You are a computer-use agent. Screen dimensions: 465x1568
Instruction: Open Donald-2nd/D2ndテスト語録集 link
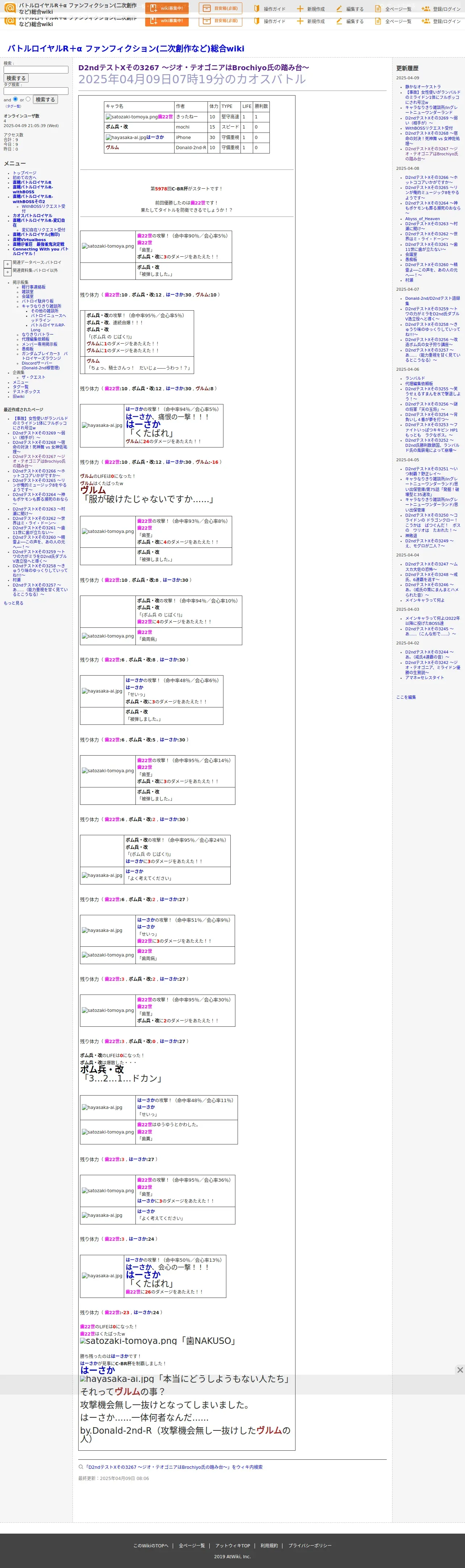pos(433,301)
